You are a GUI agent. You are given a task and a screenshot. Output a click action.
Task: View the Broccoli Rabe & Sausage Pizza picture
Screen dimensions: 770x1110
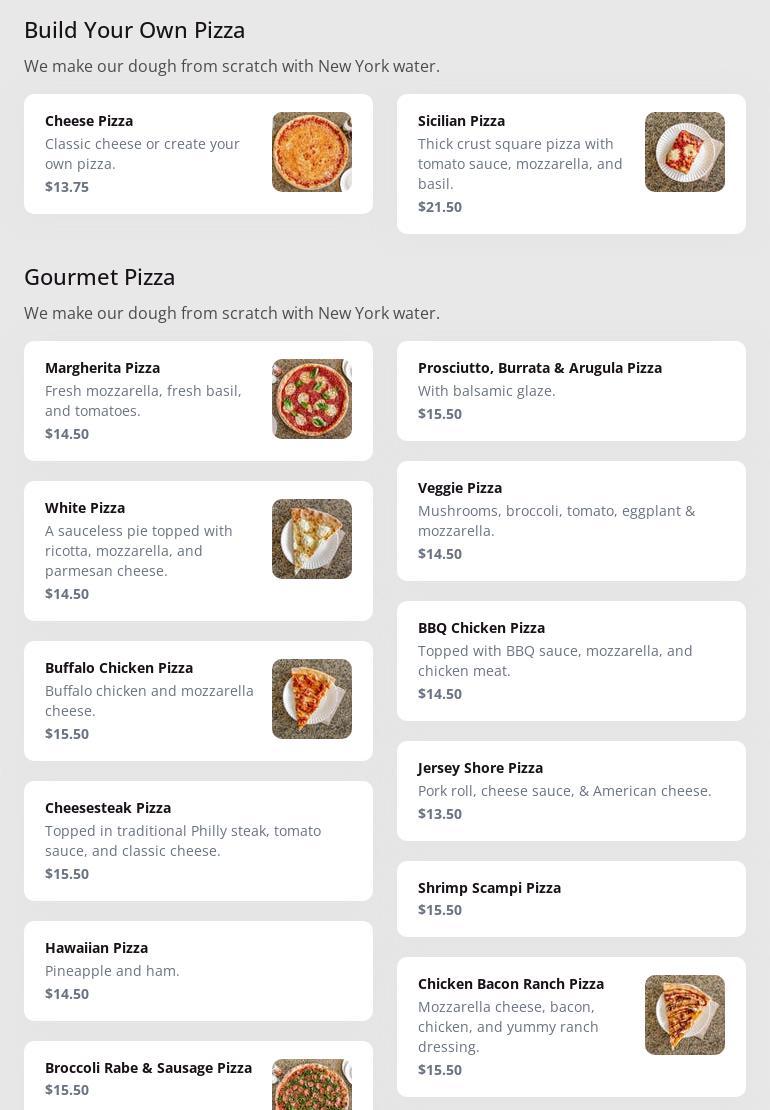click(311, 1085)
